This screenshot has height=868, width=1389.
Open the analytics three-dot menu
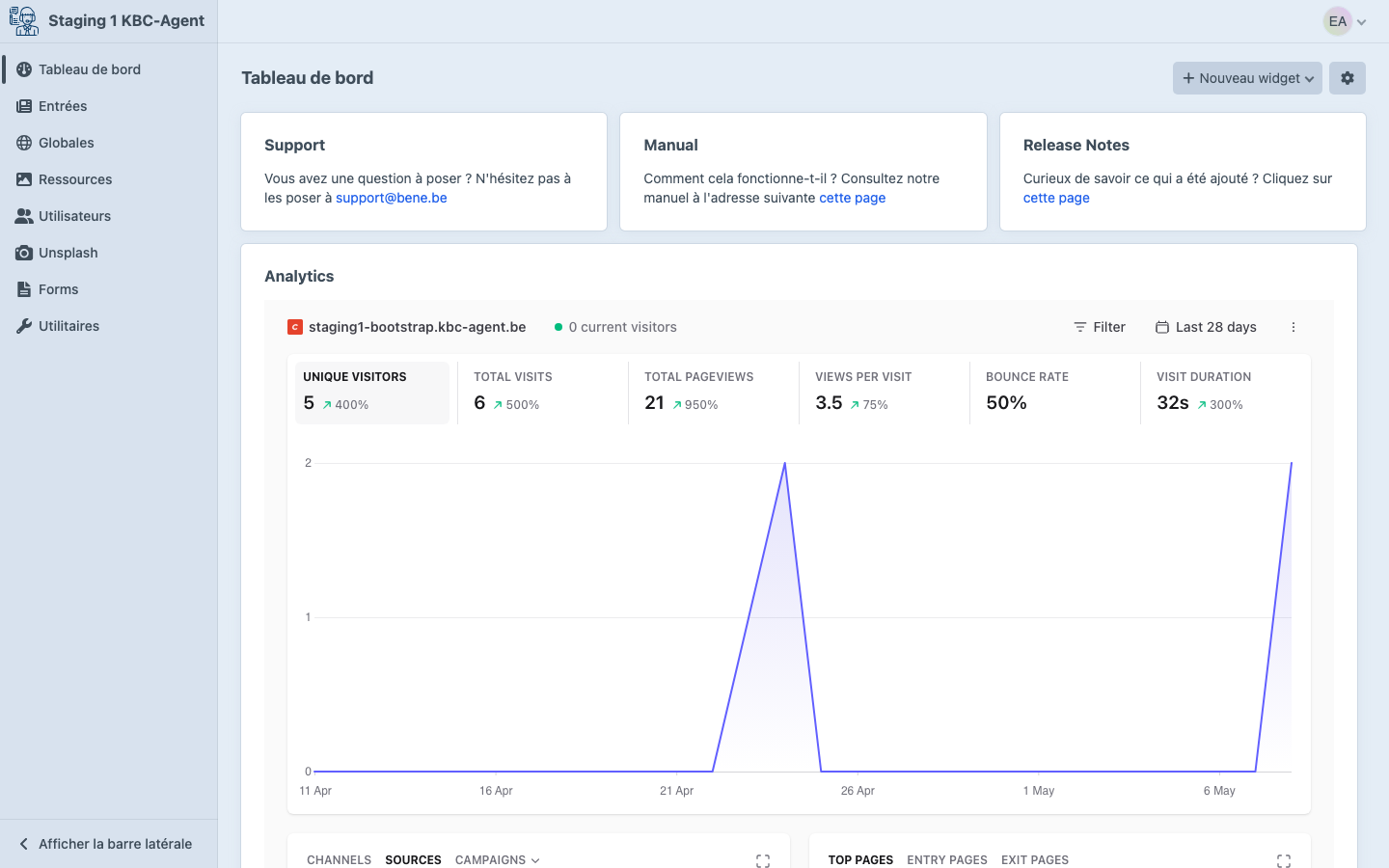coord(1294,327)
